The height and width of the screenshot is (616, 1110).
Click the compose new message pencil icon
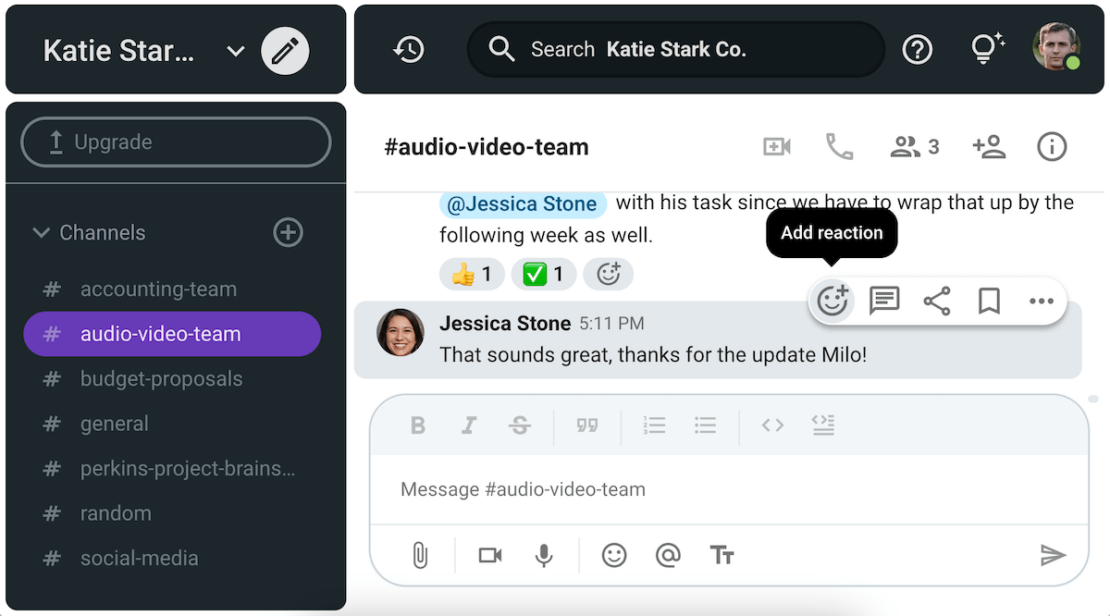coord(285,51)
